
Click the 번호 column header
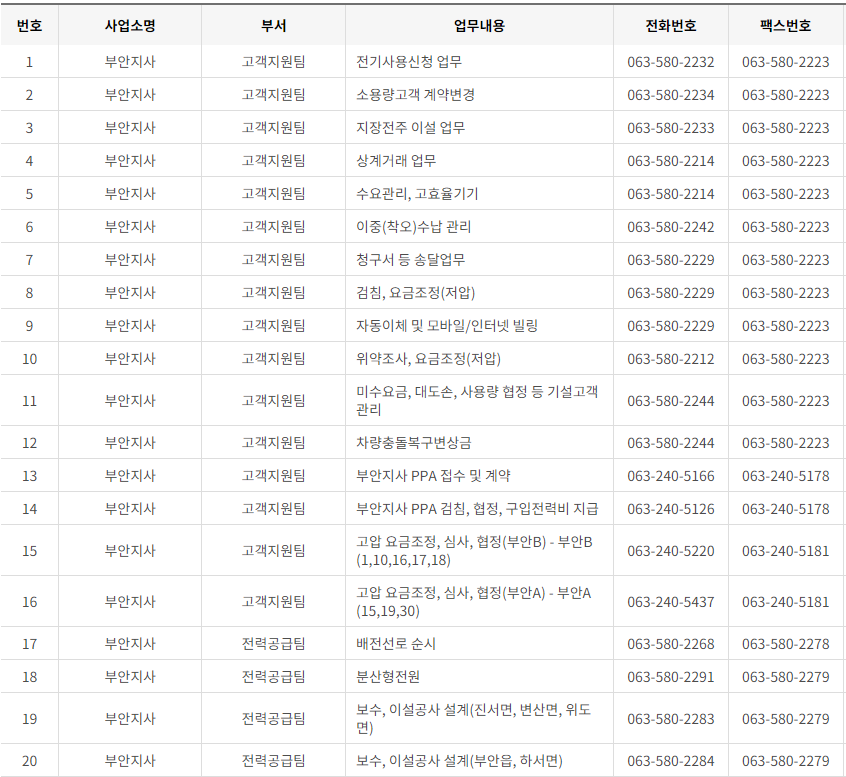pyautogui.click(x=30, y=27)
